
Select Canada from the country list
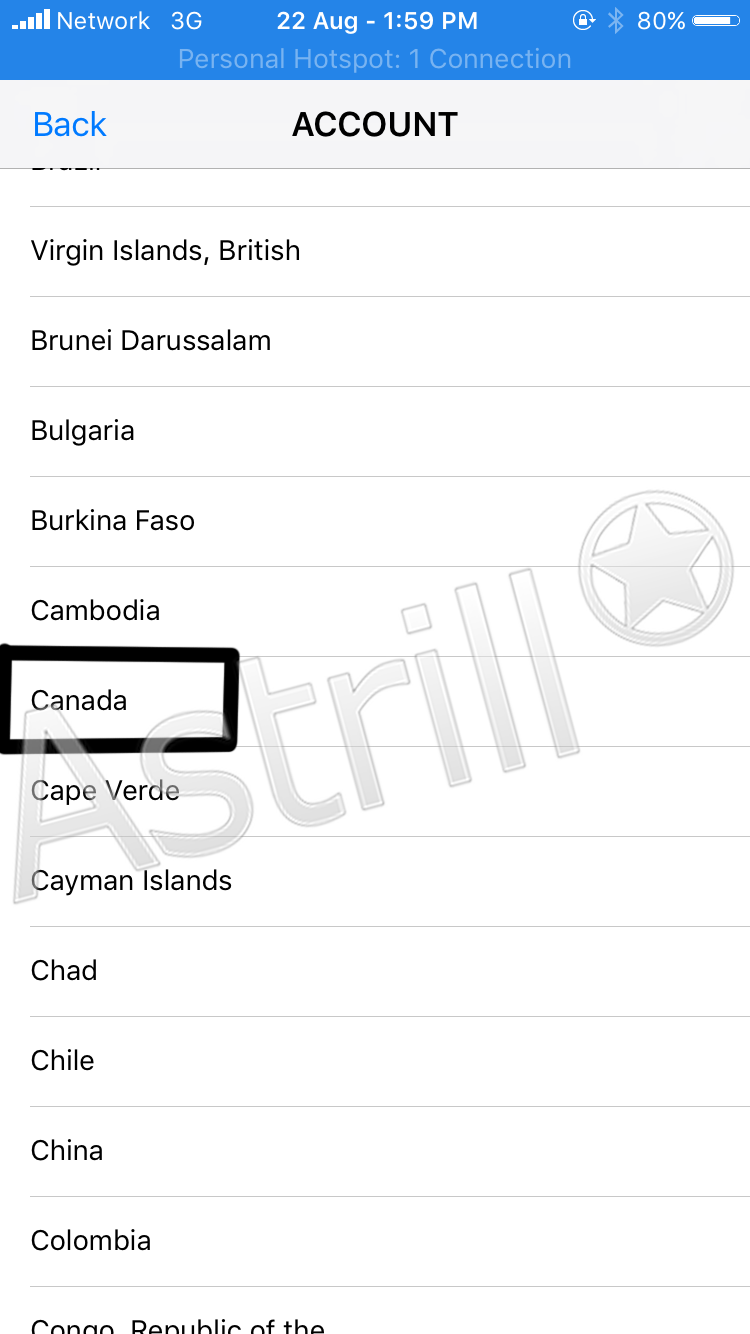point(375,701)
